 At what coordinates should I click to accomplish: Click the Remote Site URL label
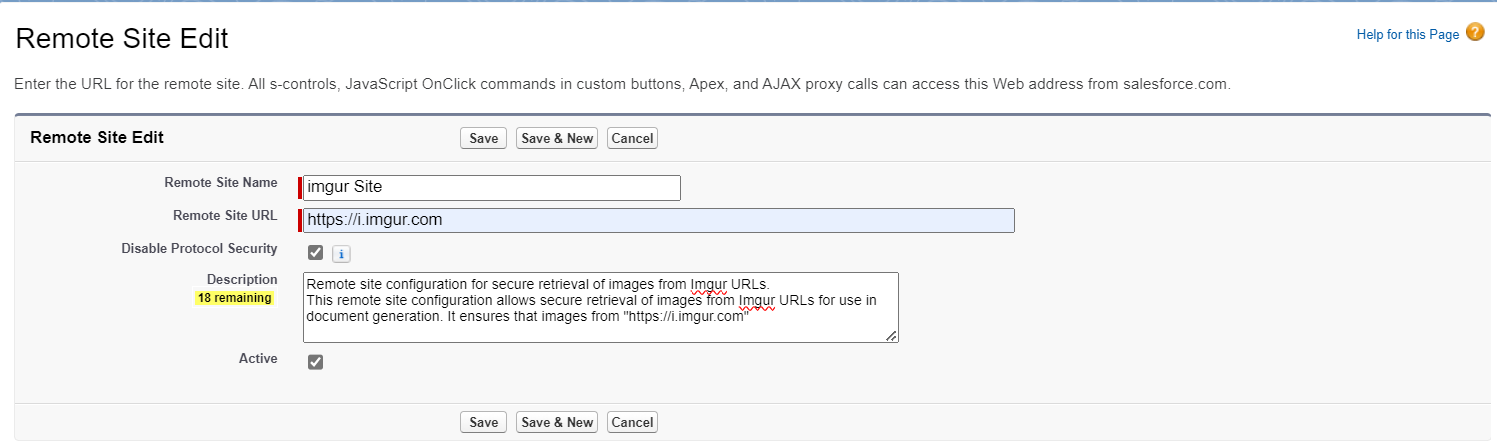click(x=225, y=216)
